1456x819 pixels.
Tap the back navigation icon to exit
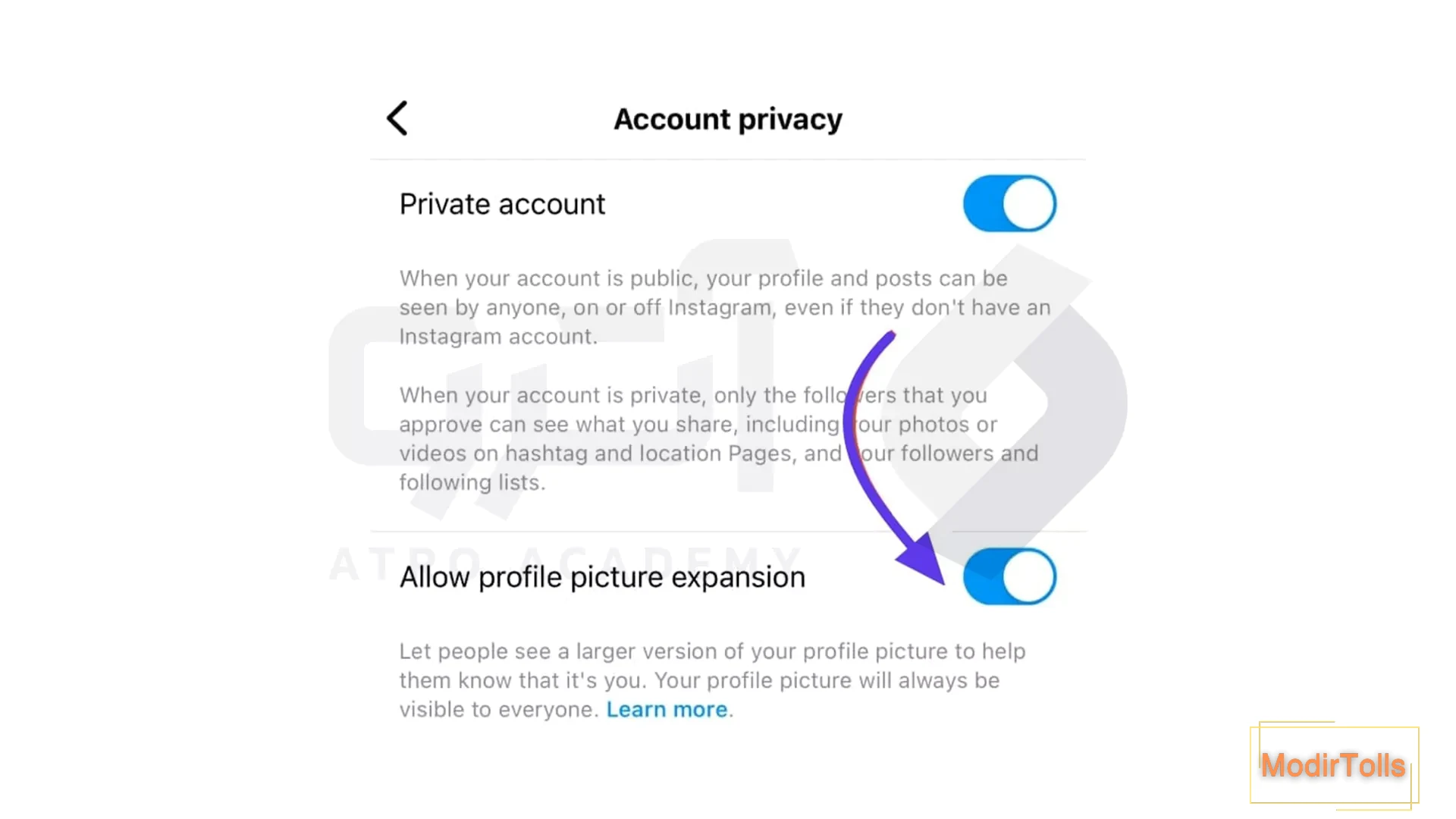click(x=397, y=118)
